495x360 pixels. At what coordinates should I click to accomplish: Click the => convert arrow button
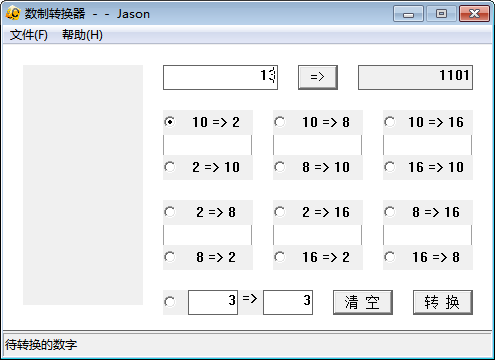[x=318, y=77]
